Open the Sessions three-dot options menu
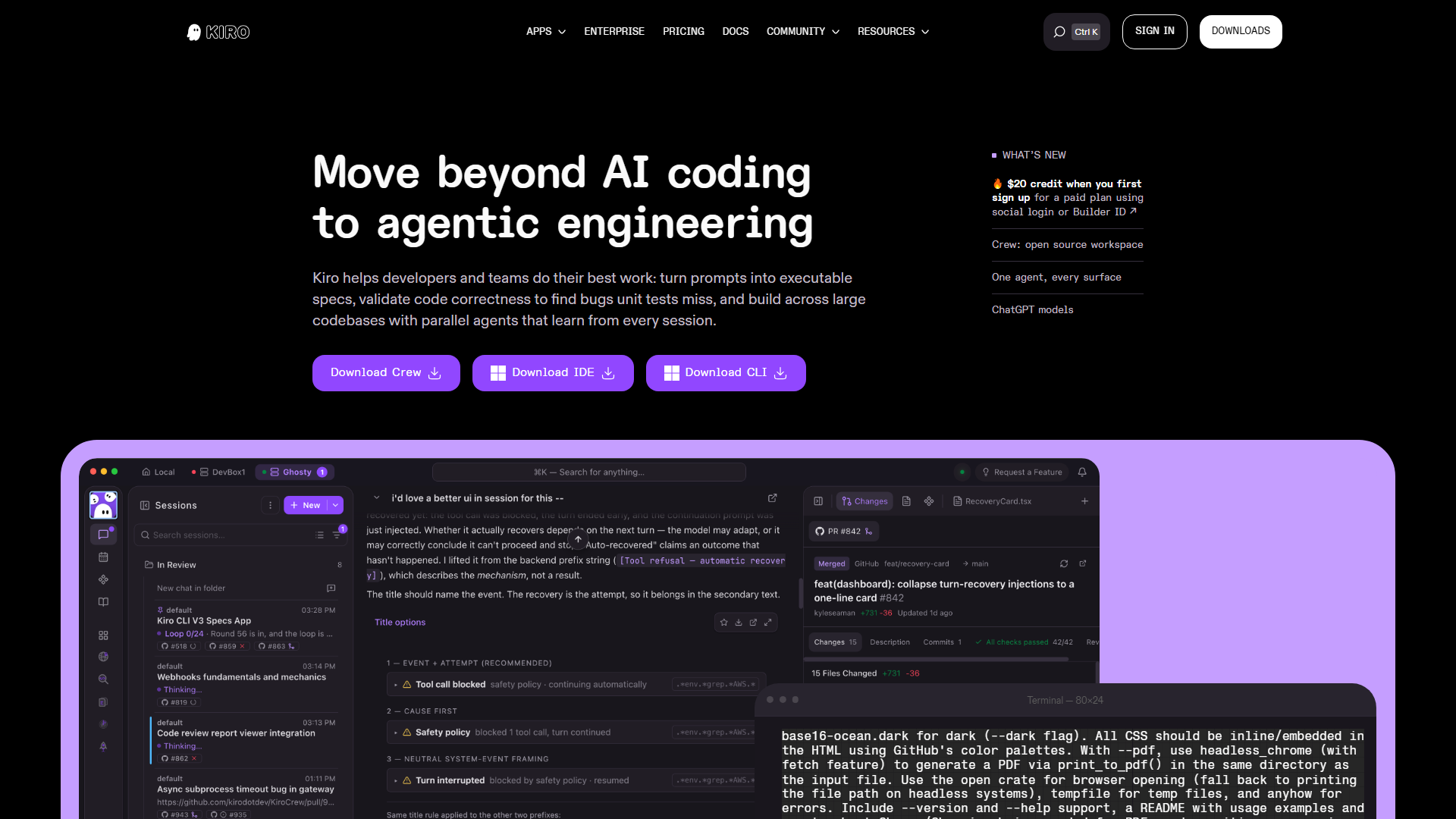 click(270, 505)
